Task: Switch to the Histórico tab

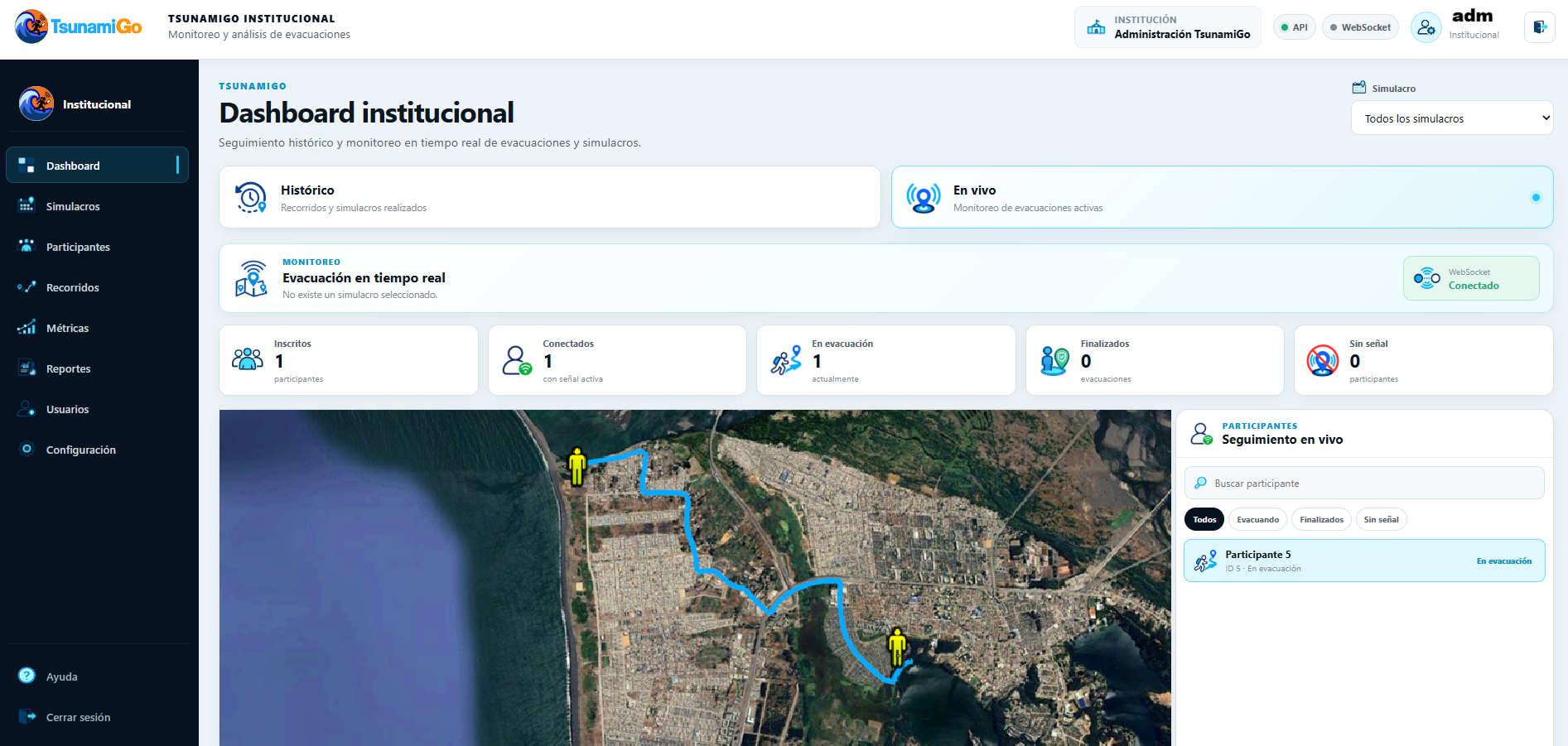Action: tap(549, 197)
